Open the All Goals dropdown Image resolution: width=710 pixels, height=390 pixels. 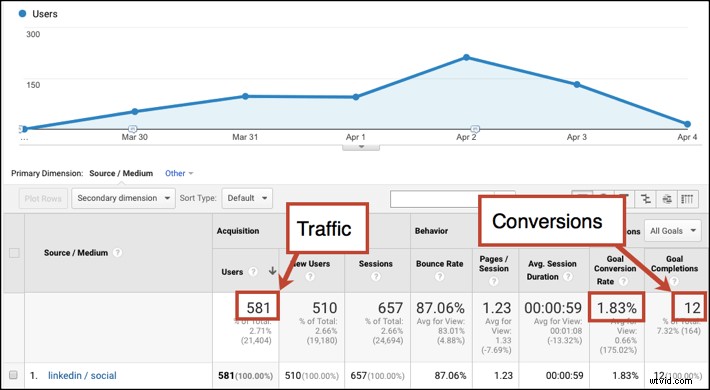(672, 231)
